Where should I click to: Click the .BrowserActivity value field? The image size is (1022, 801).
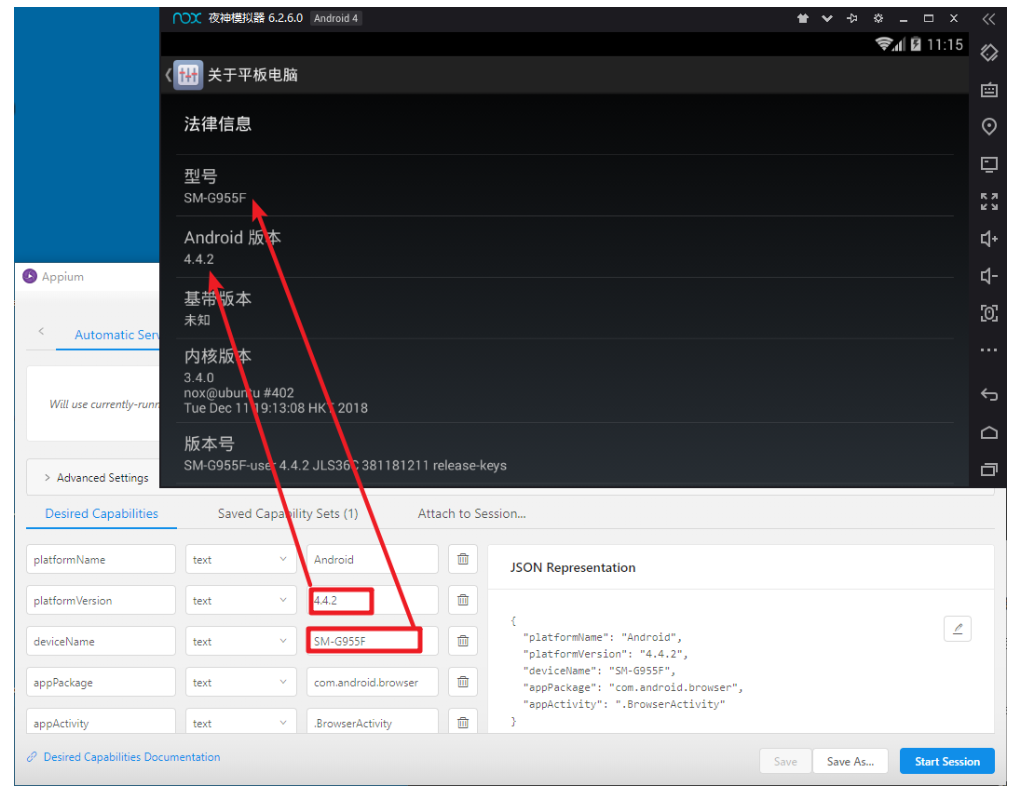tap(372, 722)
